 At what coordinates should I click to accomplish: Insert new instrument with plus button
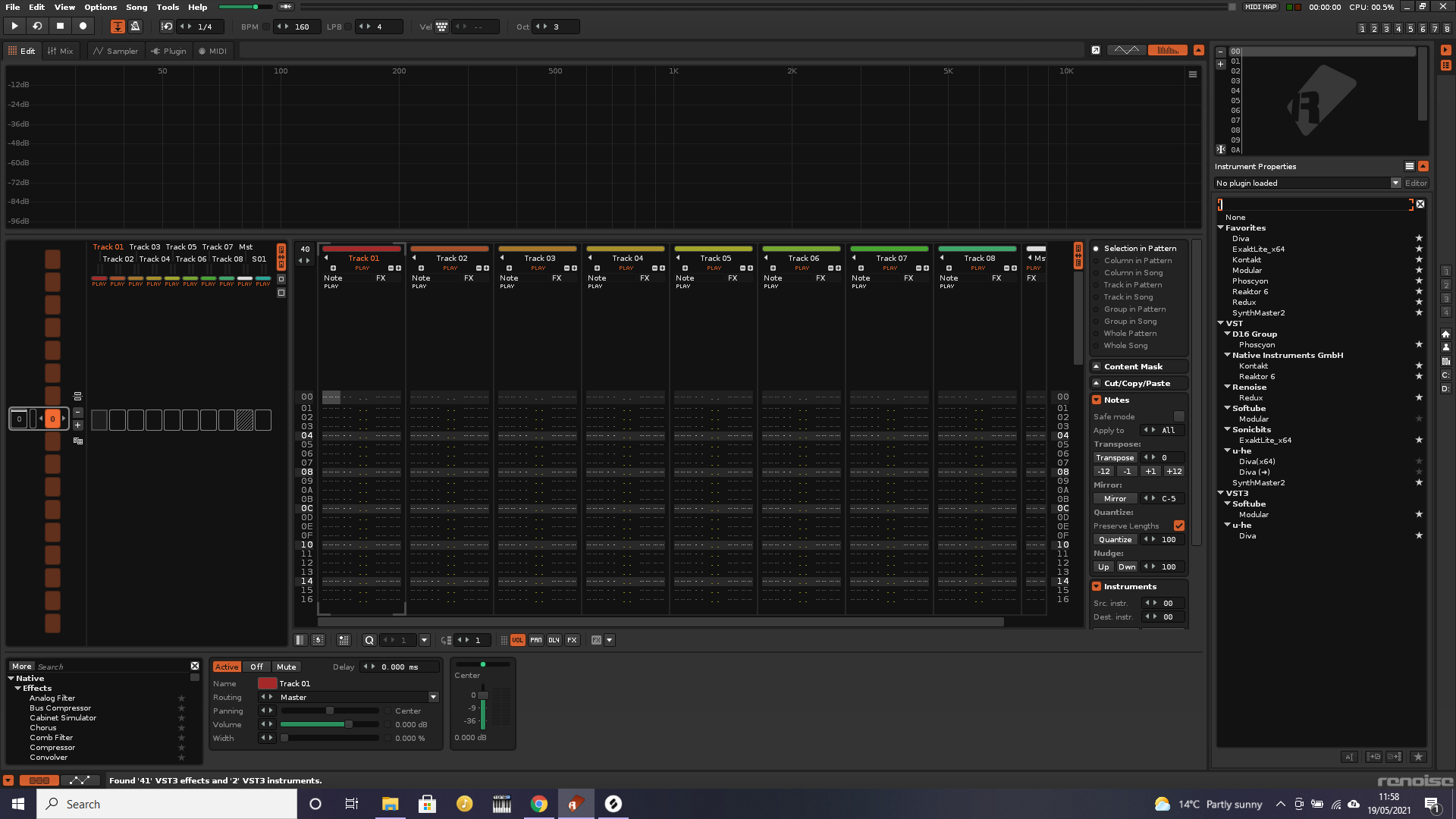point(1221,64)
